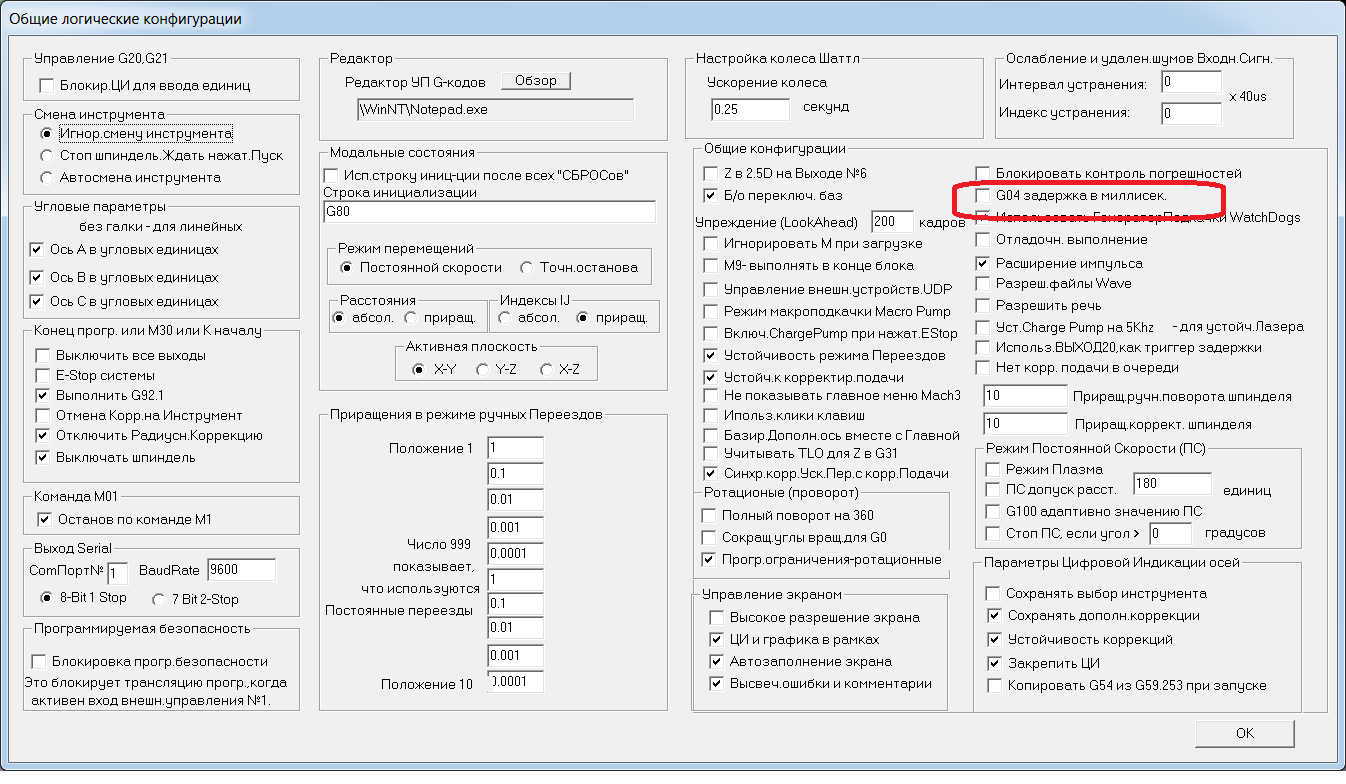Enable Блокировать контроль погрешностей
This screenshot has width=1346, height=784.
click(x=984, y=173)
